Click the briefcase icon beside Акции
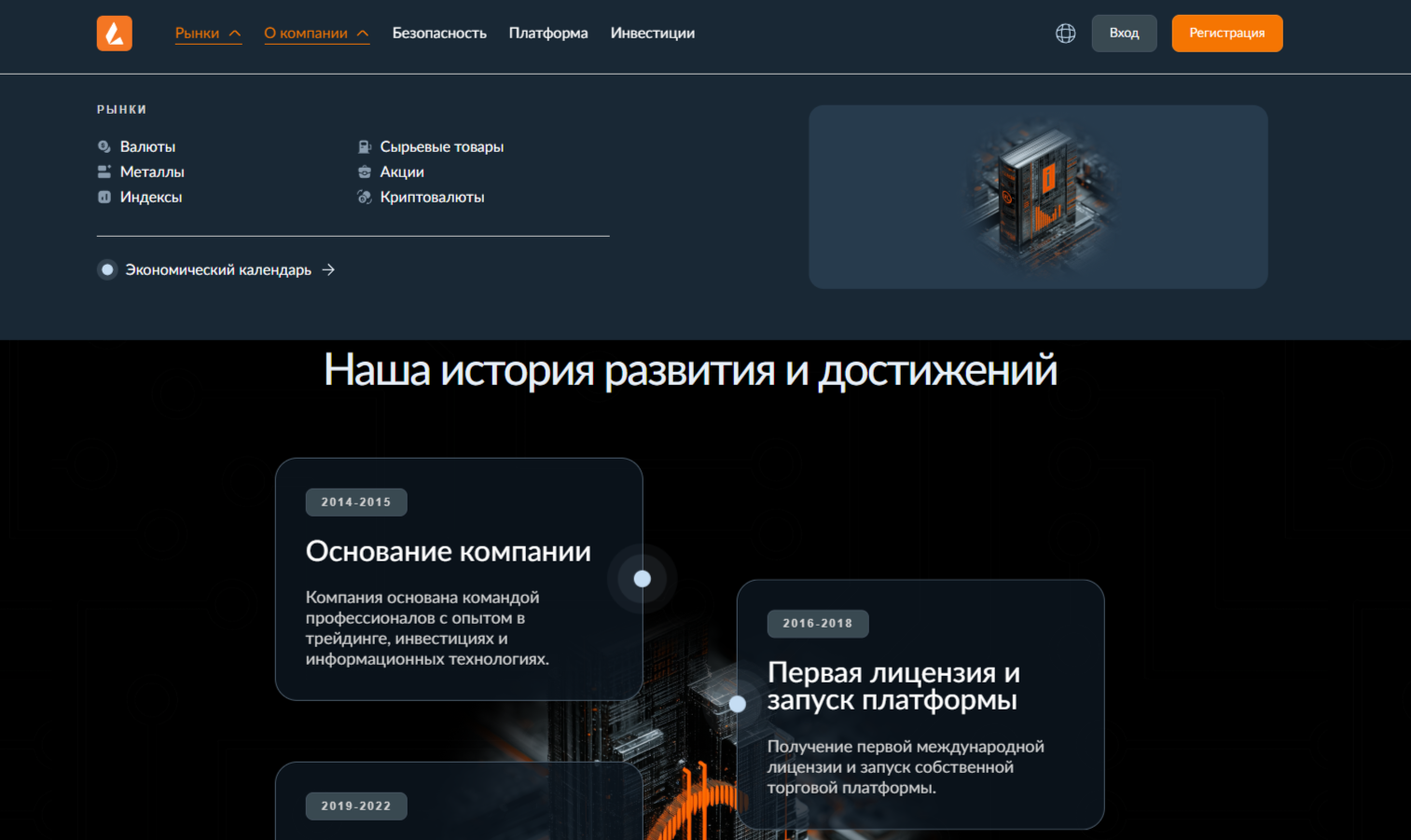Screen dimensions: 1411x840 point(365,172)
